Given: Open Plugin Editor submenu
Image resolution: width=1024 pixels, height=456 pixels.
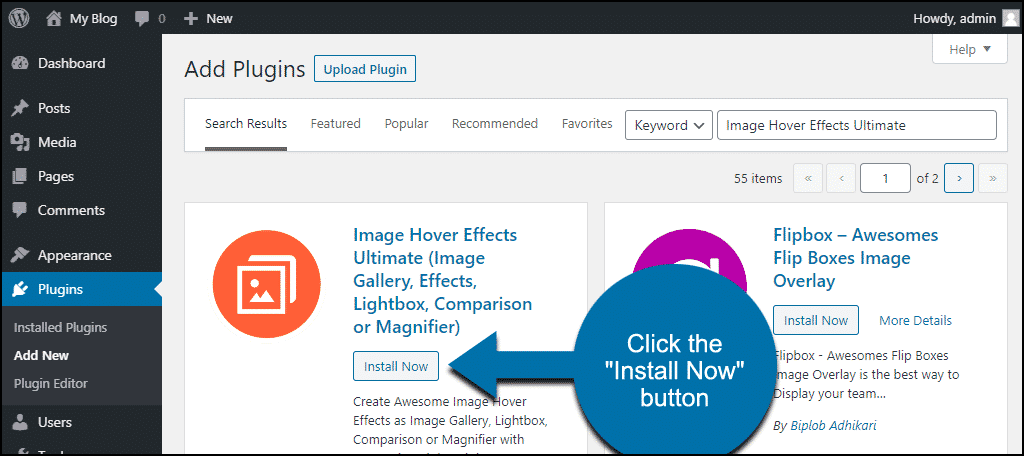Looking at the screenshot, I should [51, 383].
